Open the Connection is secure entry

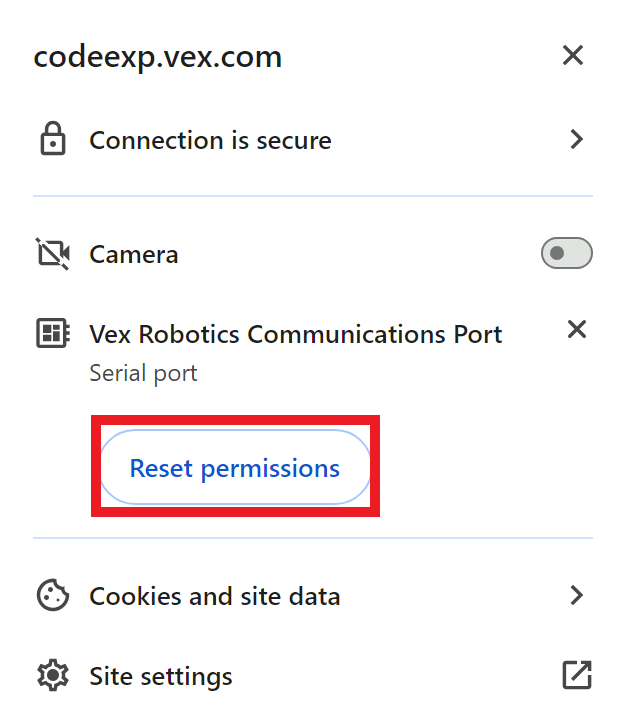point(210,141)
